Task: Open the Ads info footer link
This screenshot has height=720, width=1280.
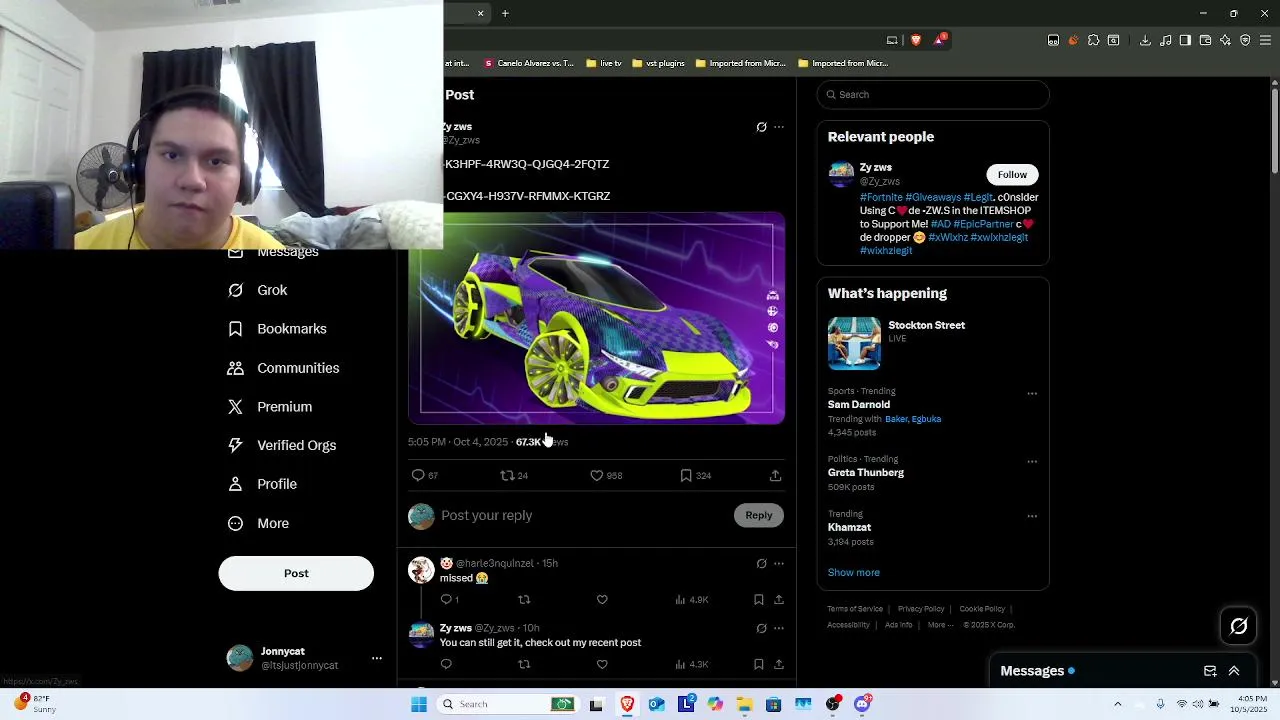Action: click(898, 625)
